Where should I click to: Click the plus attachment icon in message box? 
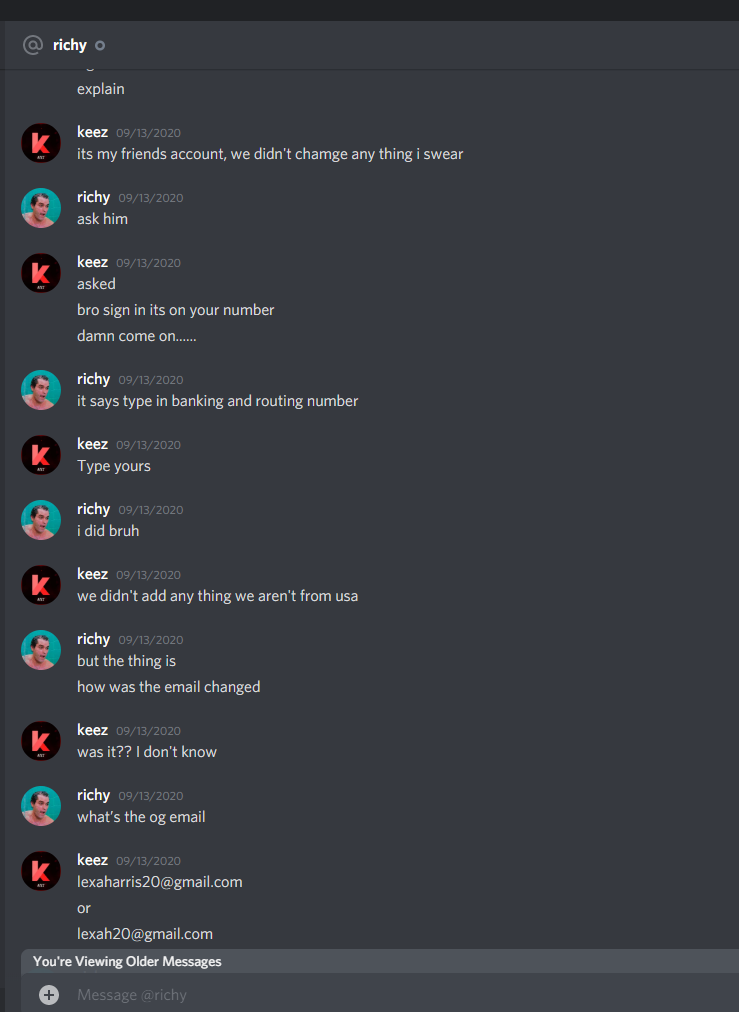(48, 995)
